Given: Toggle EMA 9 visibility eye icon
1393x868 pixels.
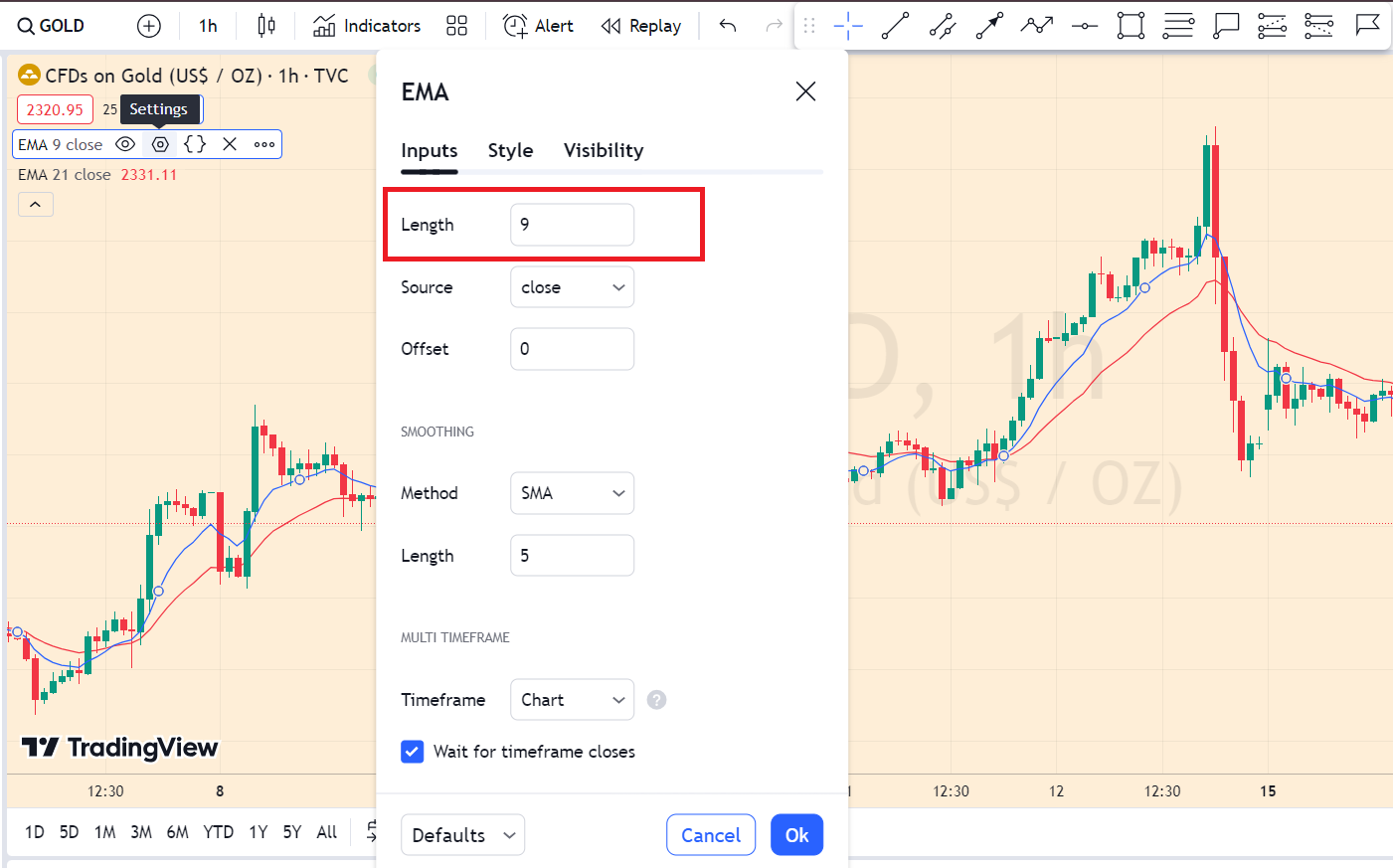Looking at the screenshot, I should (125, 144).
